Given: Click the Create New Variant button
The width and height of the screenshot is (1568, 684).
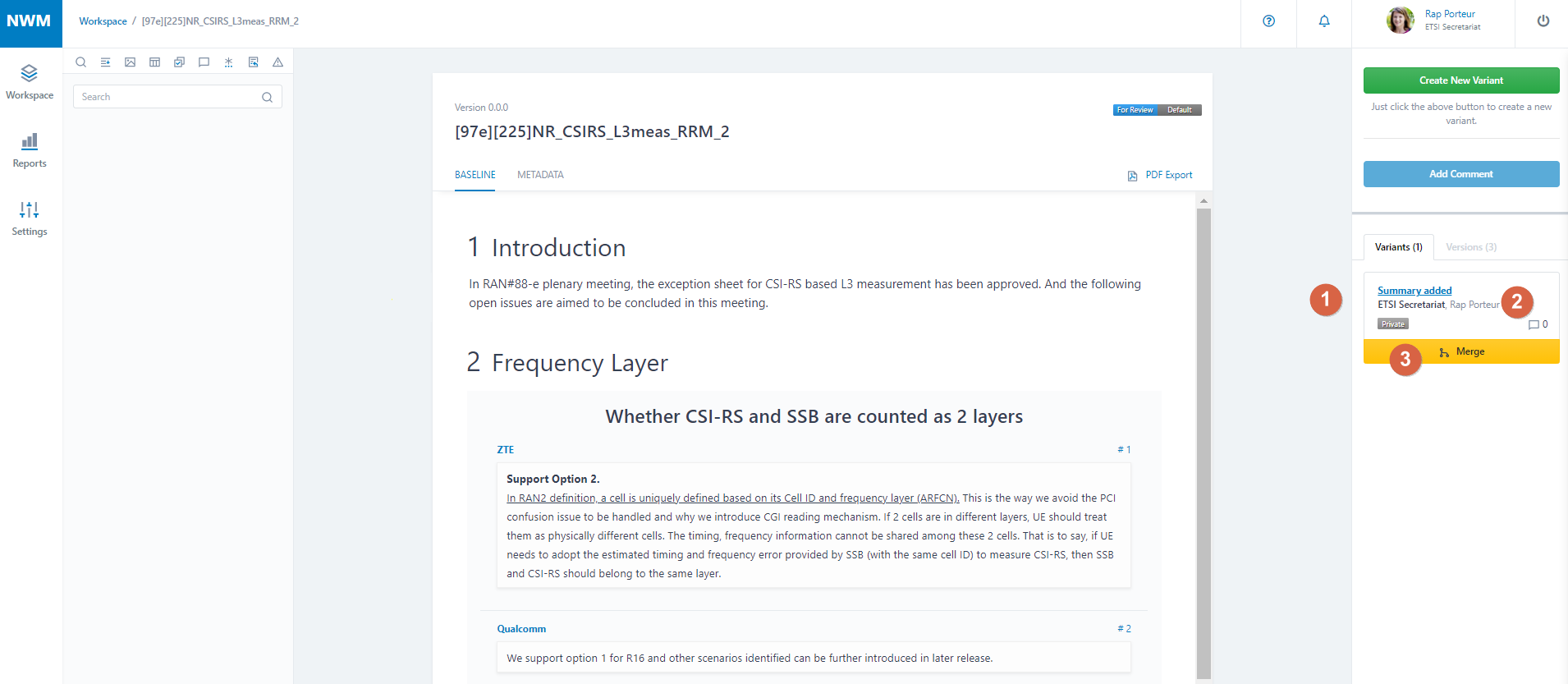Looking at the screenshot, I should 1461,80.
